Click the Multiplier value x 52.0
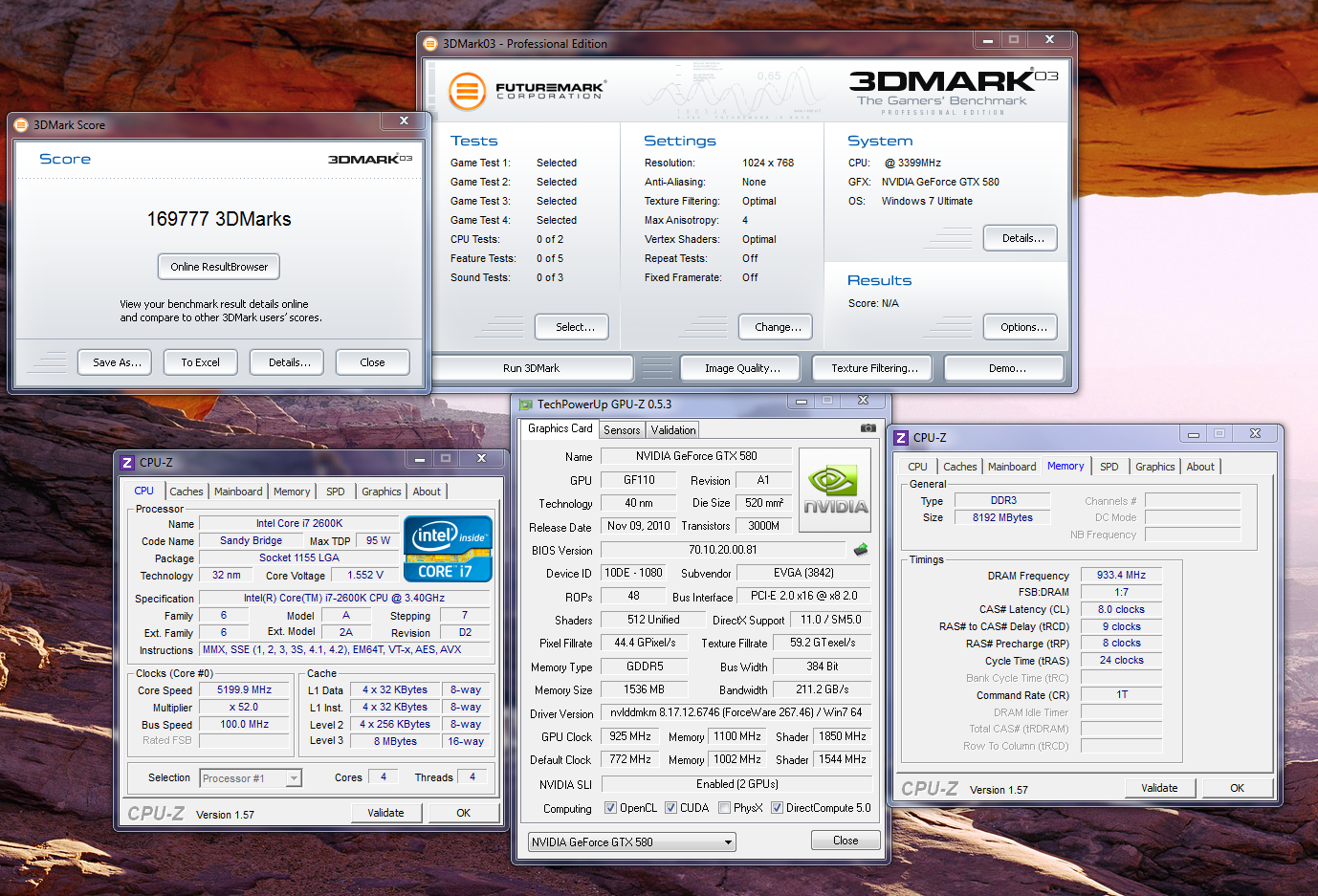 [x=244, y=707]
